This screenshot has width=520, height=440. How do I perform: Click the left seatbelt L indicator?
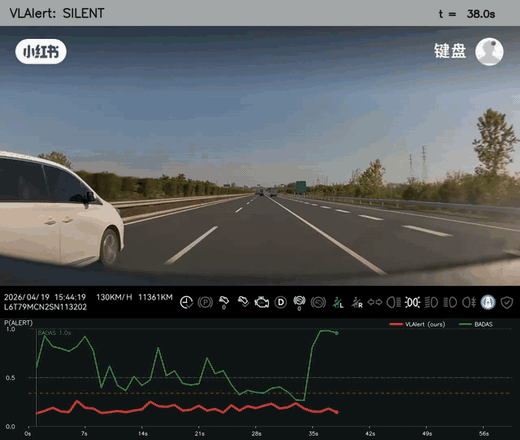click(x=338, y=302)
